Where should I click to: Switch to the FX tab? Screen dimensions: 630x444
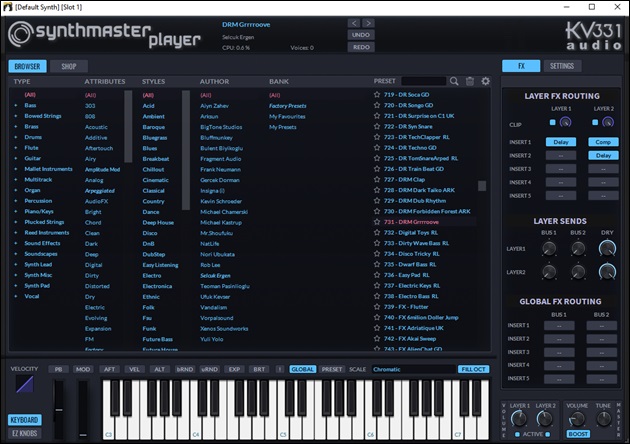521,66
